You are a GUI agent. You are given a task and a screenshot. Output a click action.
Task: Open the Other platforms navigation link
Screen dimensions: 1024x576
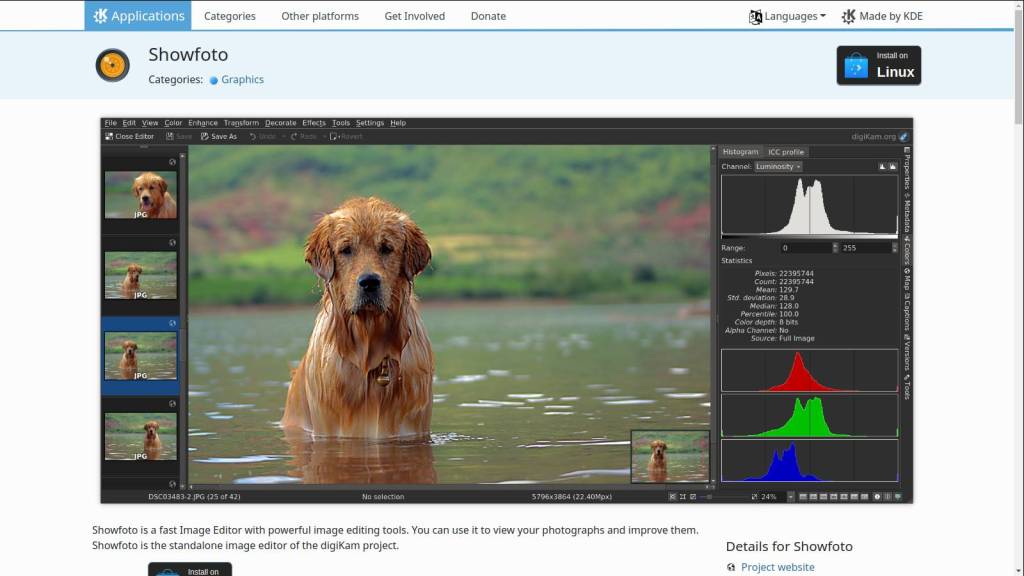[x=320, y=16]
